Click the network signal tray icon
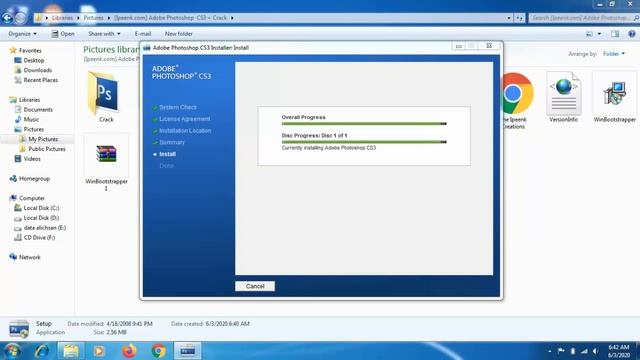Image resolution: width=640 pixels, height=360 pixels. coord(584,351)
